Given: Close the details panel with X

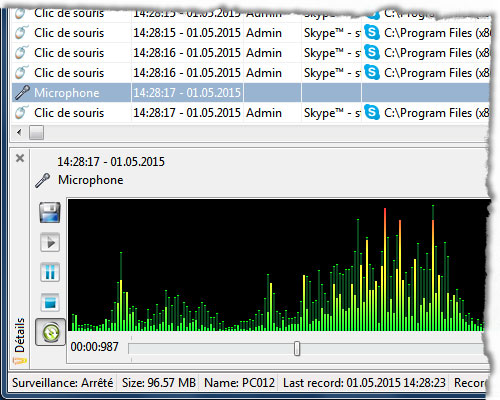Looking at the screenshot, I should click(x=20, y=158).
